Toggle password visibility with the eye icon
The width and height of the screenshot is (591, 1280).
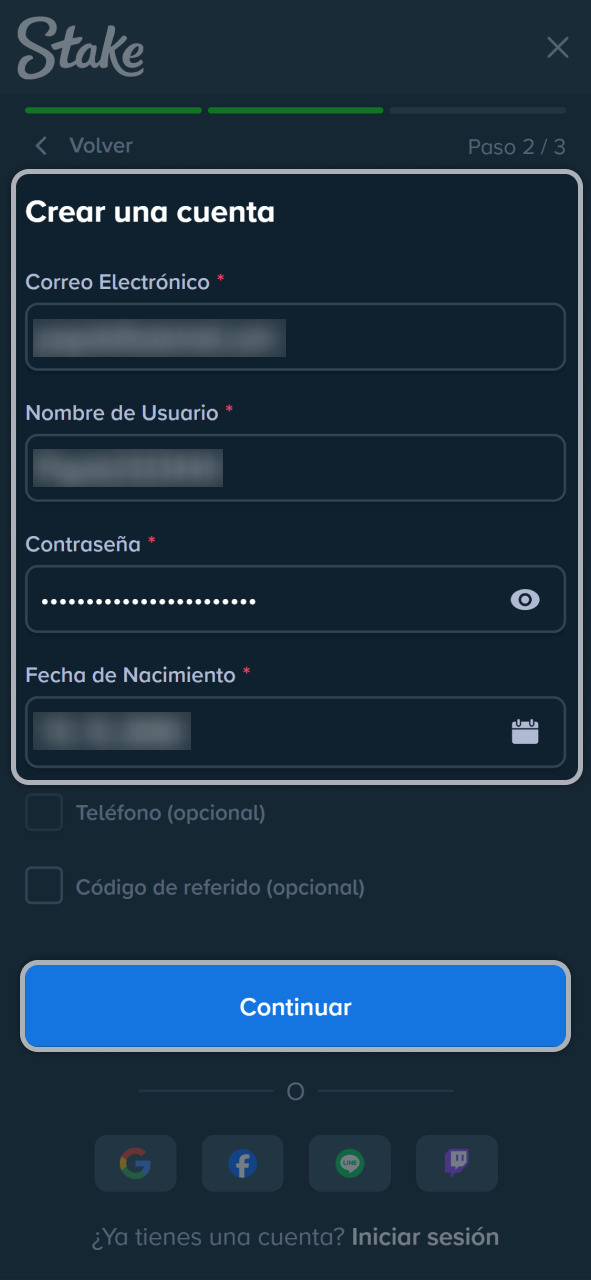[x=524, y=599]
